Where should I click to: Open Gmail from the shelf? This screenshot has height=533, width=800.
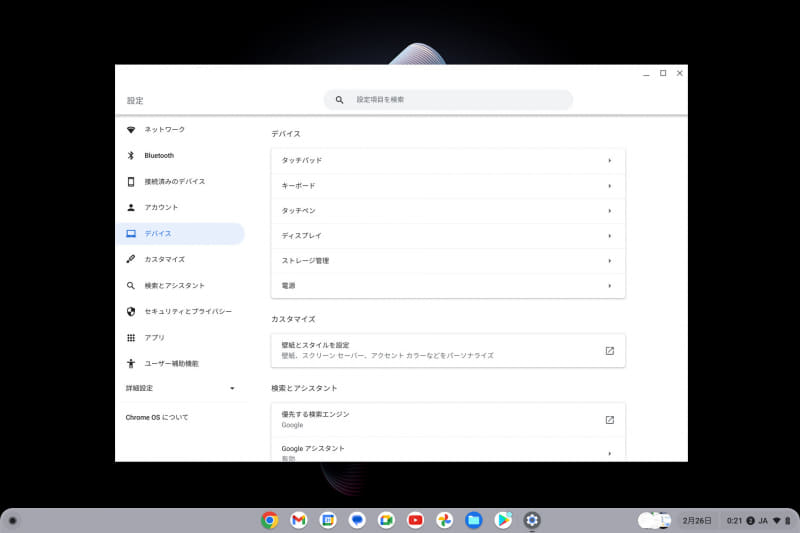point(299,520)
